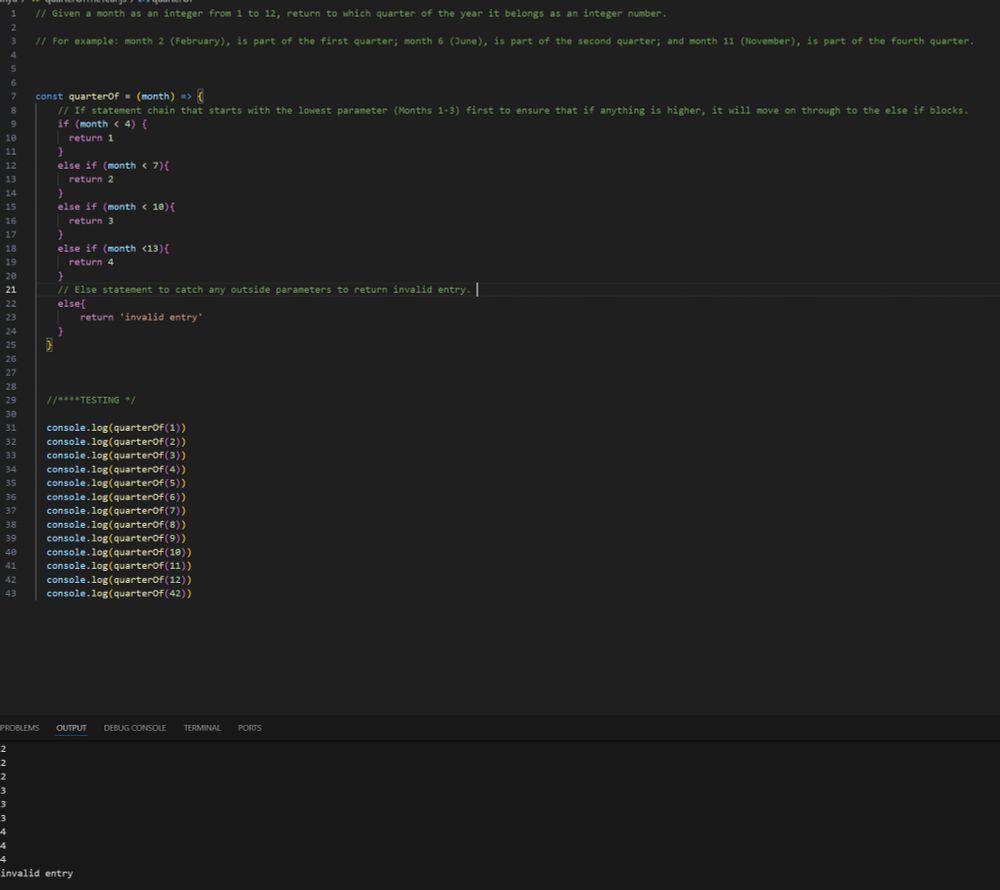1000x890 pixels.
Task: Select line number 36 in the gutter
Action: (10, 497)
